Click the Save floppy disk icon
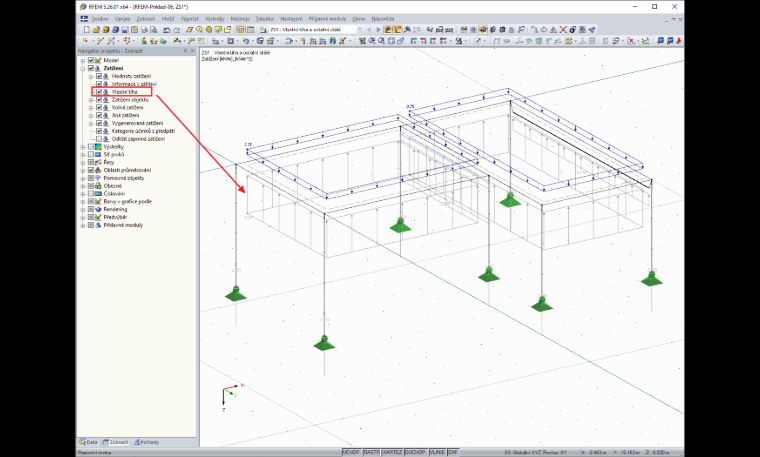 pyautogui.click(x=125, y=30)
